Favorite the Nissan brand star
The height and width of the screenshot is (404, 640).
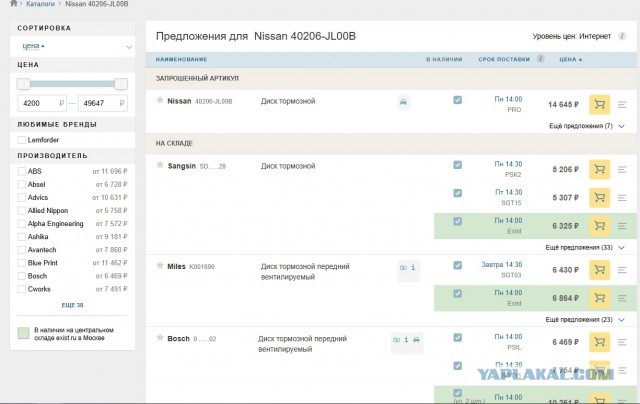coord(160,100)
